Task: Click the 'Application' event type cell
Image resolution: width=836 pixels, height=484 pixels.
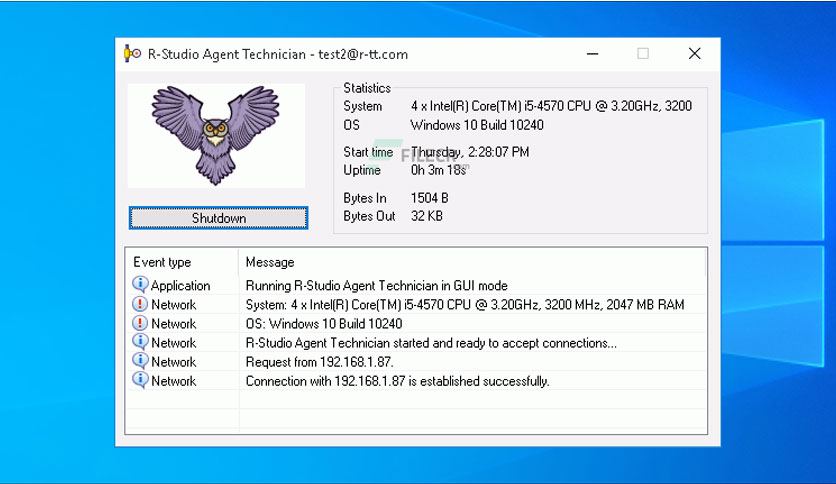Action: 180,286
